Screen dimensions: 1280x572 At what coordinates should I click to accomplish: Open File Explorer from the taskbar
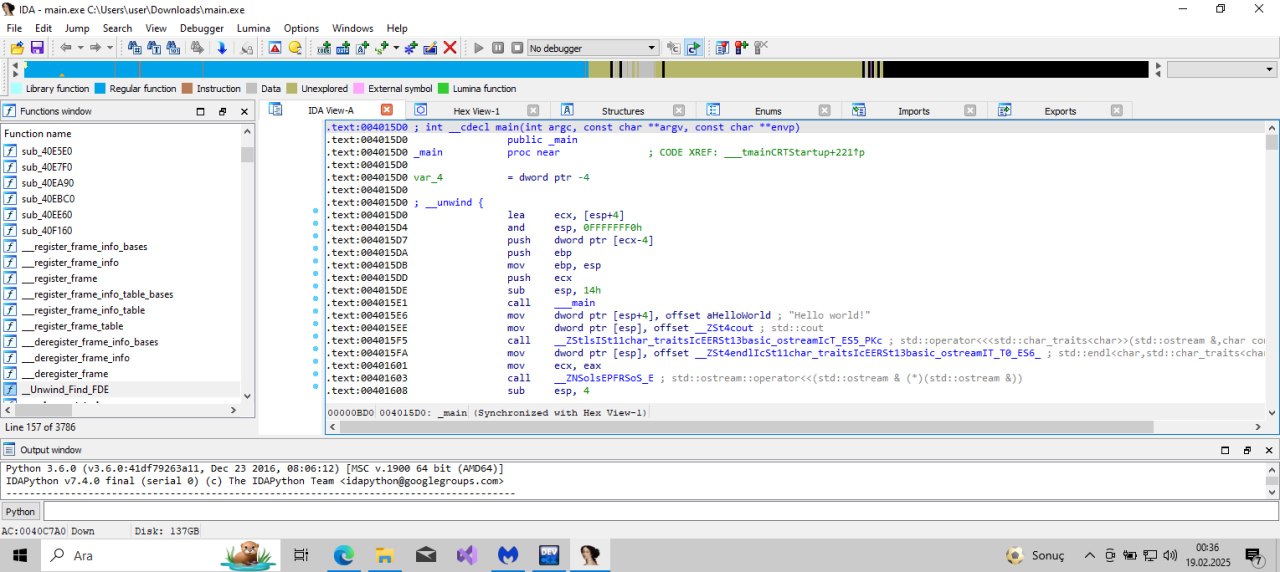point(384,555)
